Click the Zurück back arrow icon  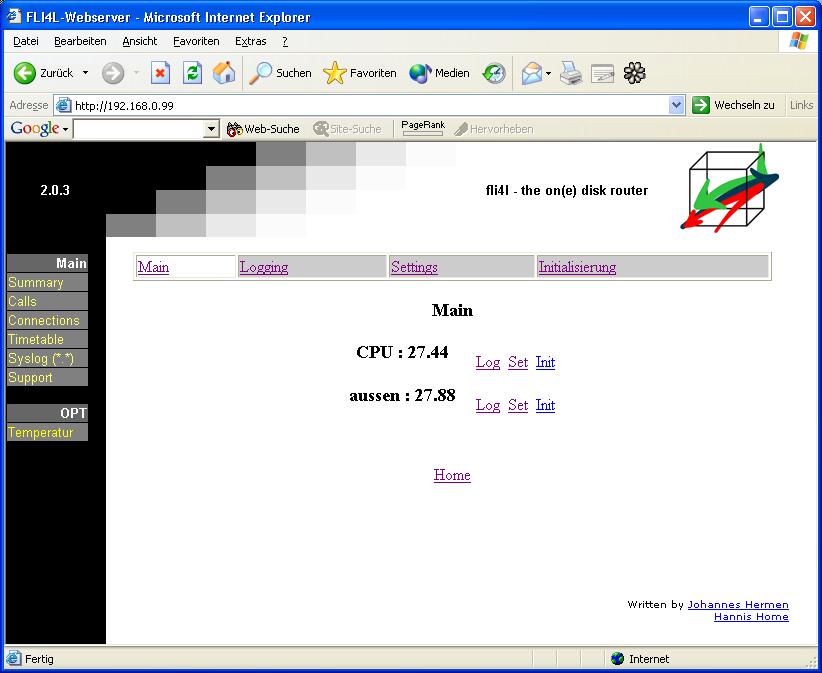point(24,73)
